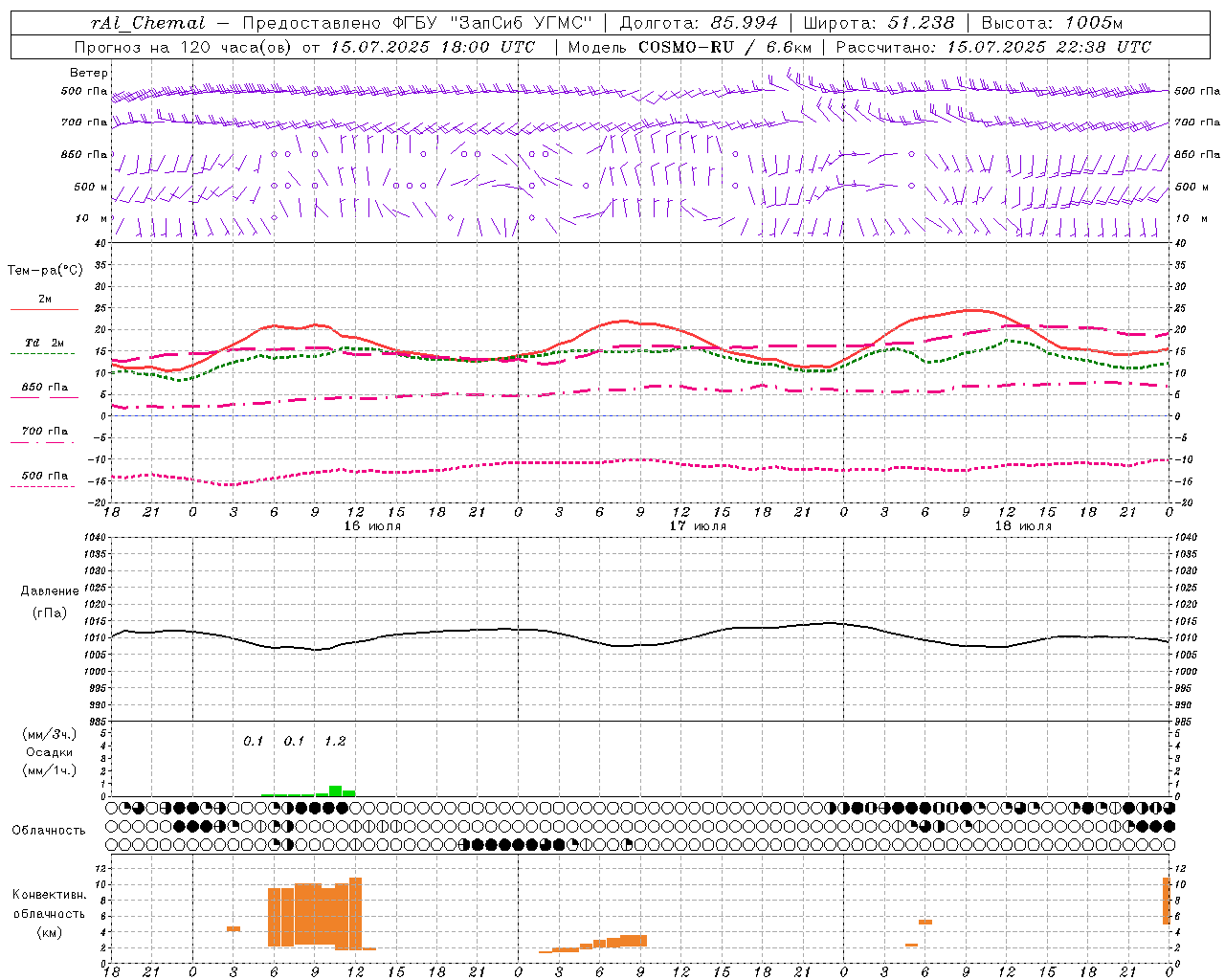Click the Конвективн. облачность label
Image resolution: width=1225 pixels, height=980 pixels.
point(49,913)
